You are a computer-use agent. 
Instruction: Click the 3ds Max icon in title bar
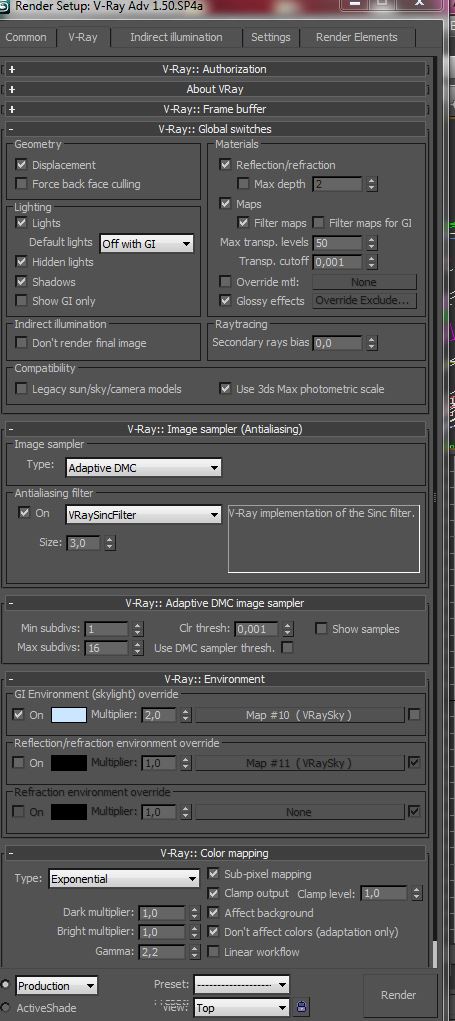click(x=5, y=5)
